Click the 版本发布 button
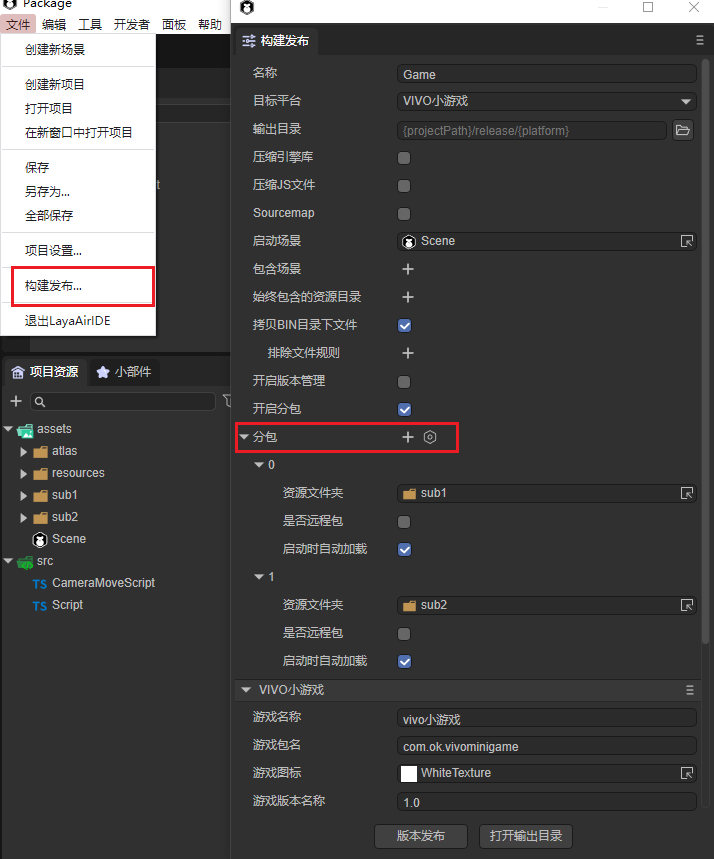The width and height of the screenshot is (714, 859). coord(421,836)
